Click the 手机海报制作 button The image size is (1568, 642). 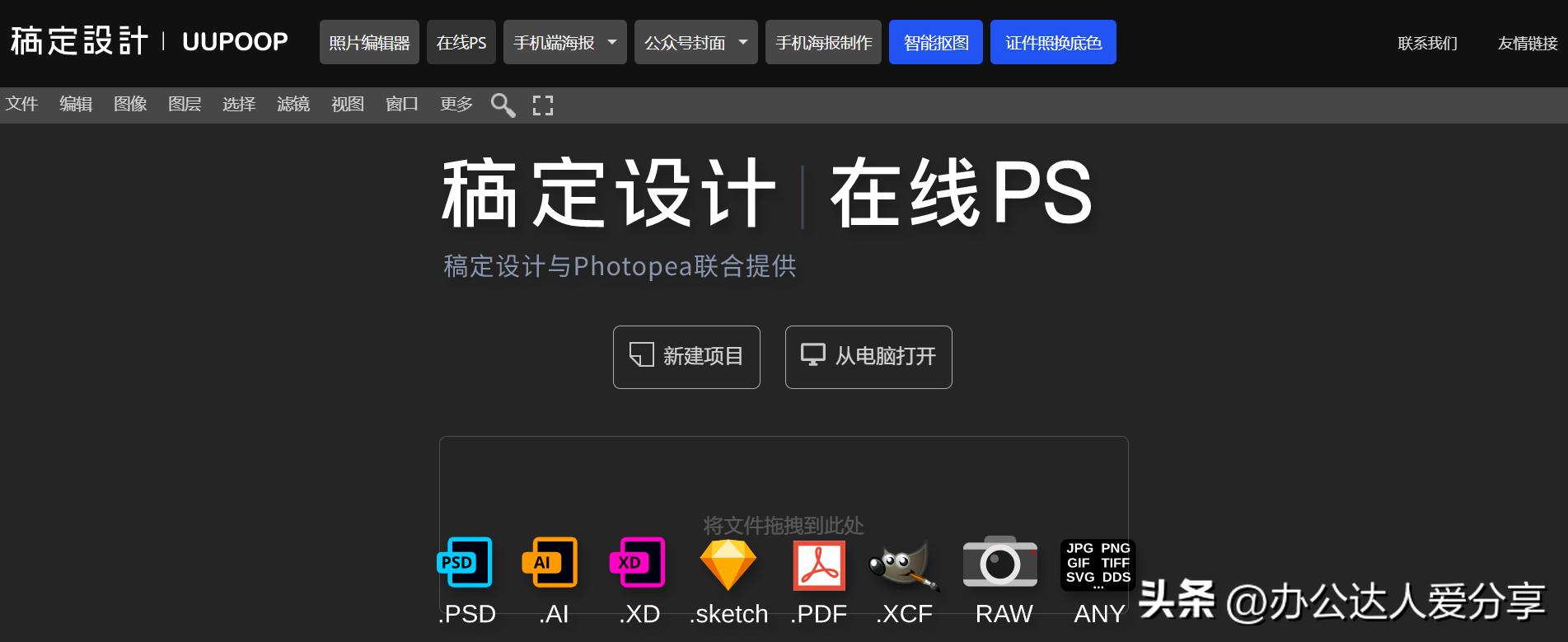824,42
